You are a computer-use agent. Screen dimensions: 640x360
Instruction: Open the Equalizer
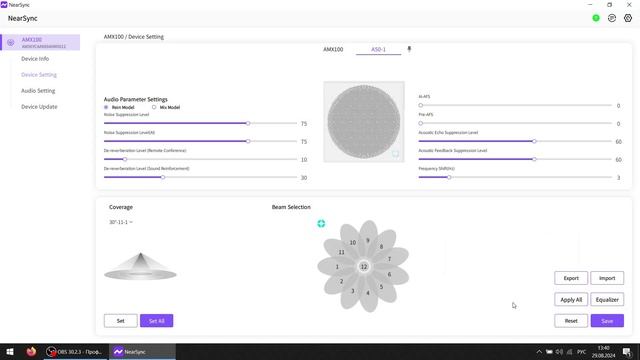[x=607, y=300]
